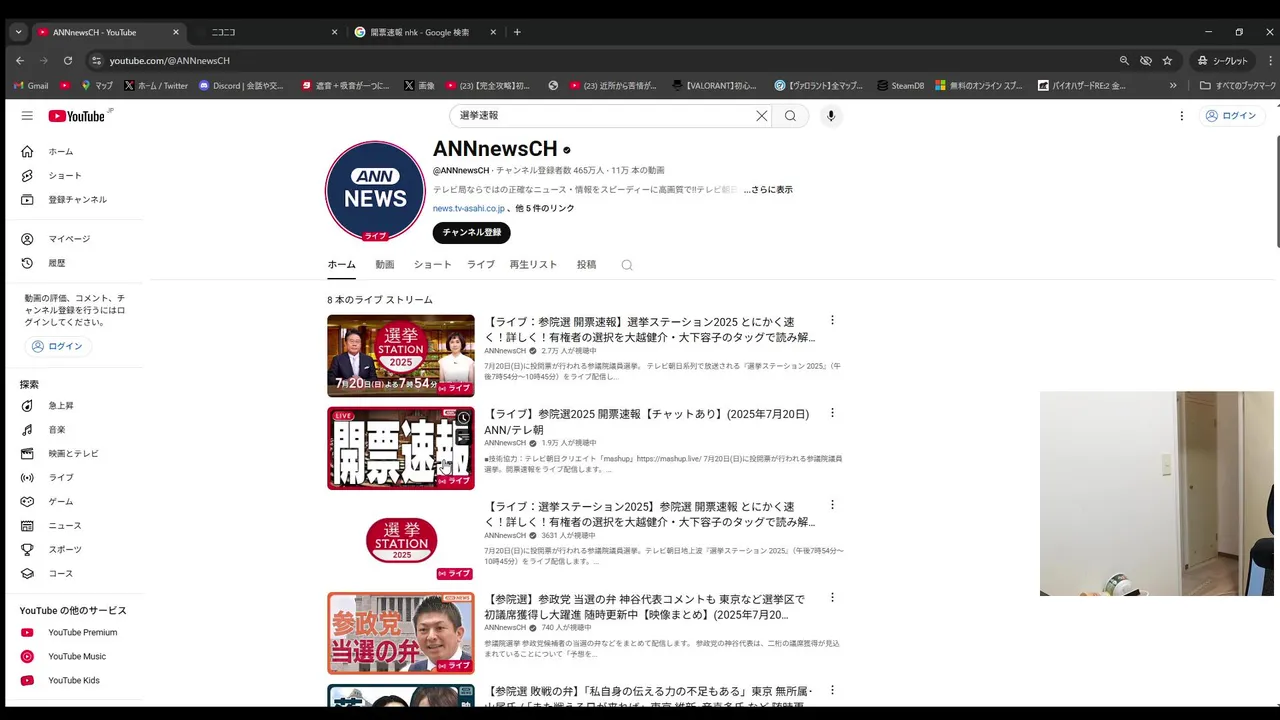Open options menu for 参政党 当選の弁 video
1280x720 pixels.
tap(832, 598)
